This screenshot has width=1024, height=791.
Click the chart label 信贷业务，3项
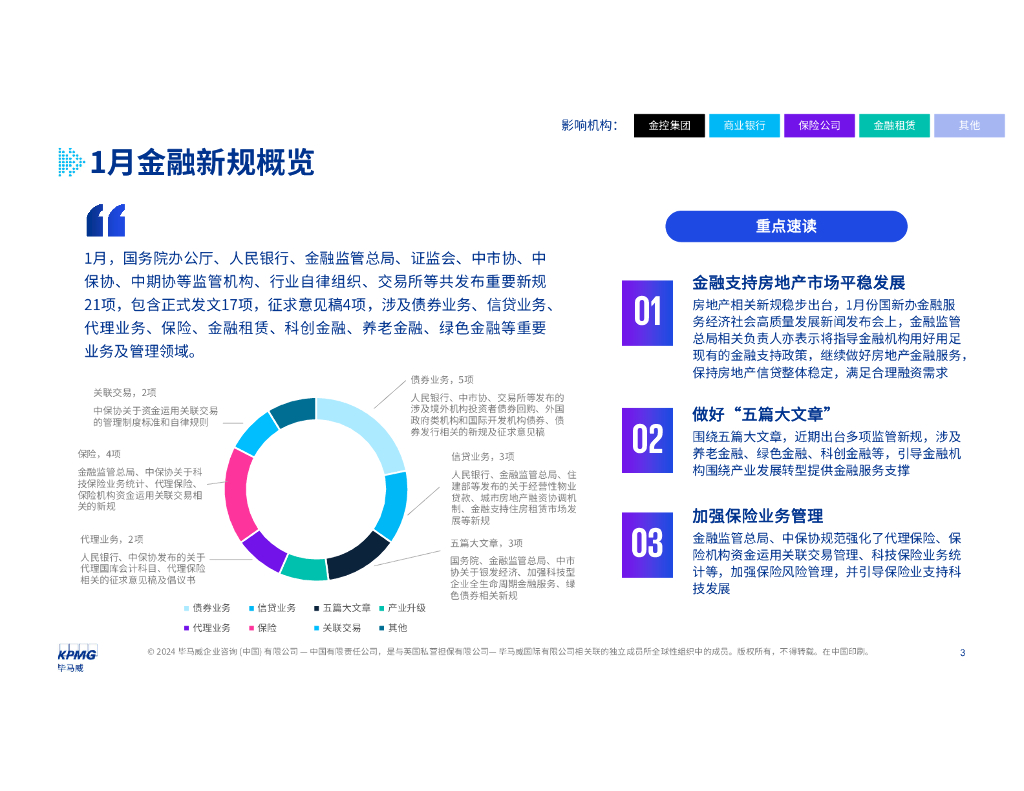tap(483, 457)
